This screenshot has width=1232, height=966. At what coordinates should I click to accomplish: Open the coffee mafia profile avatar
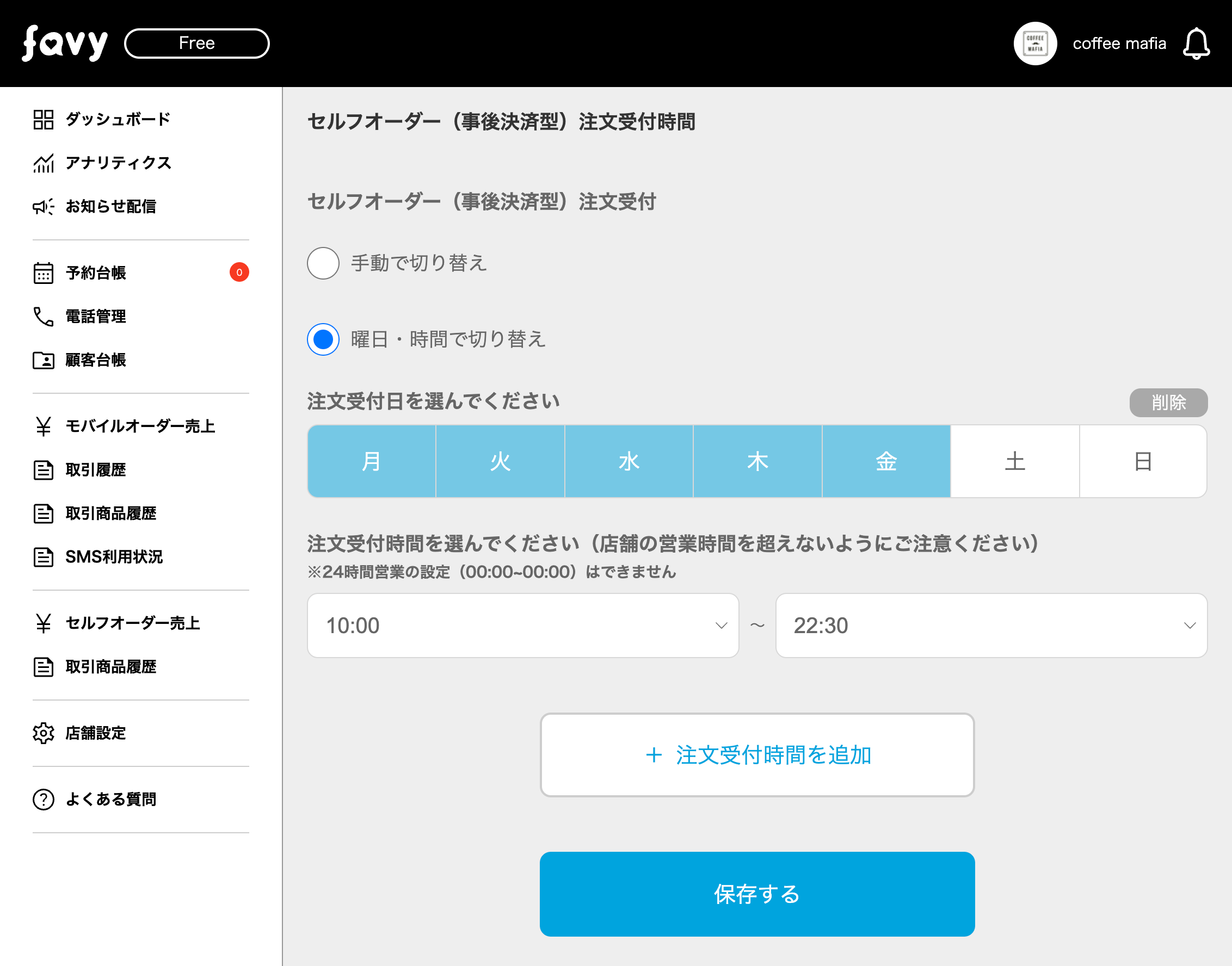(x=1034, y=44)
